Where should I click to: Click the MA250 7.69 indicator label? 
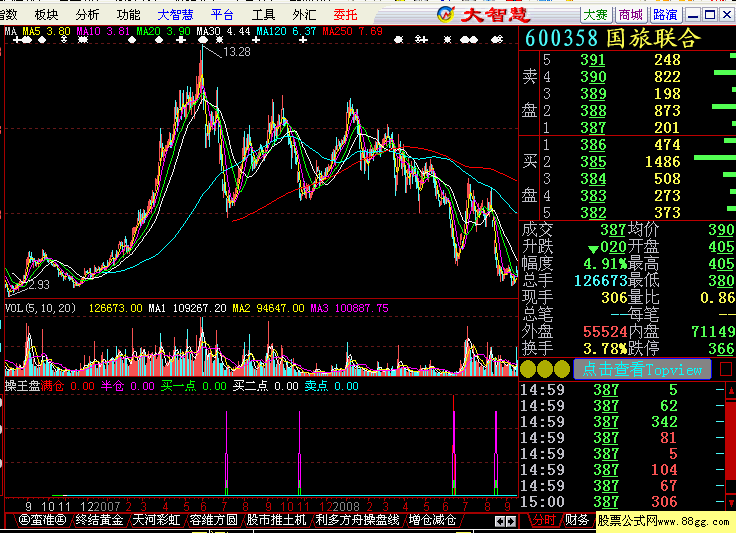coord(353,31)
